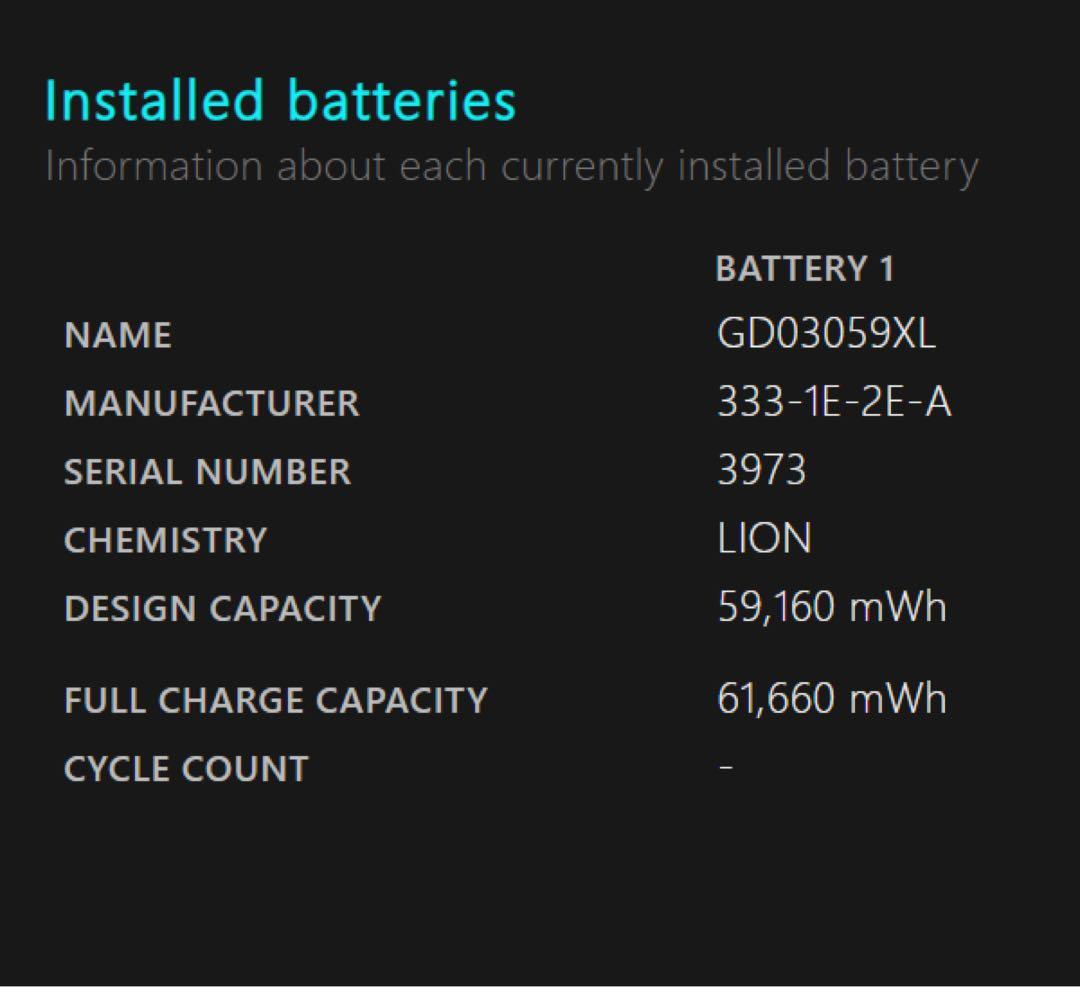Click the SERIAL NUMBER row label
This screenshot has width=1080, height=987.
pyautogui.click(x=207, y=472)
